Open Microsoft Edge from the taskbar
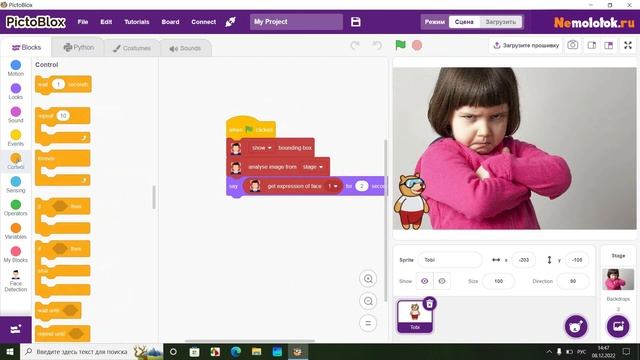 [236, 351]
